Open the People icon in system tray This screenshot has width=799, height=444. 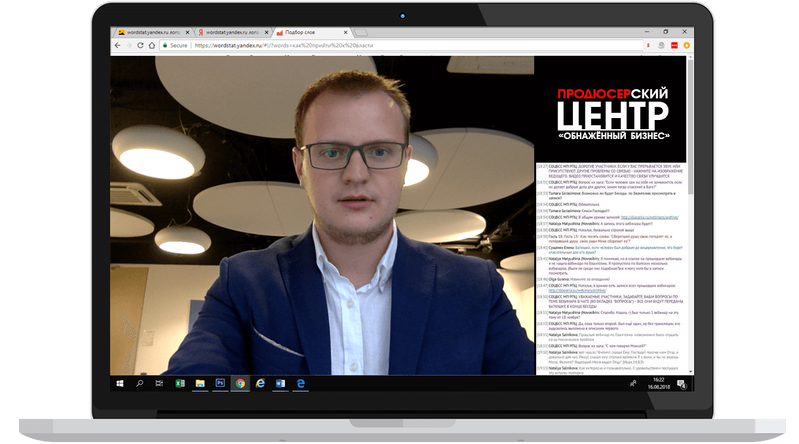pos(633,383)
